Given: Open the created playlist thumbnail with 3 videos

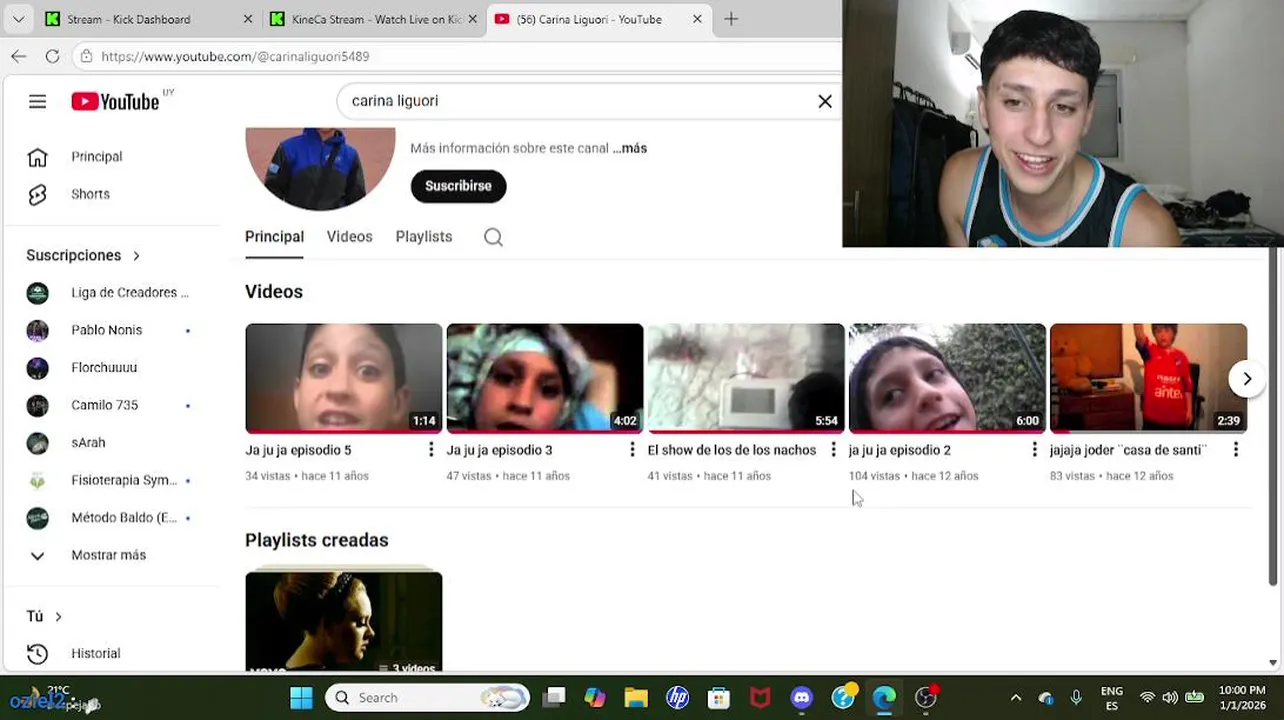Looking at the screenshot, I should coord(343,620).
